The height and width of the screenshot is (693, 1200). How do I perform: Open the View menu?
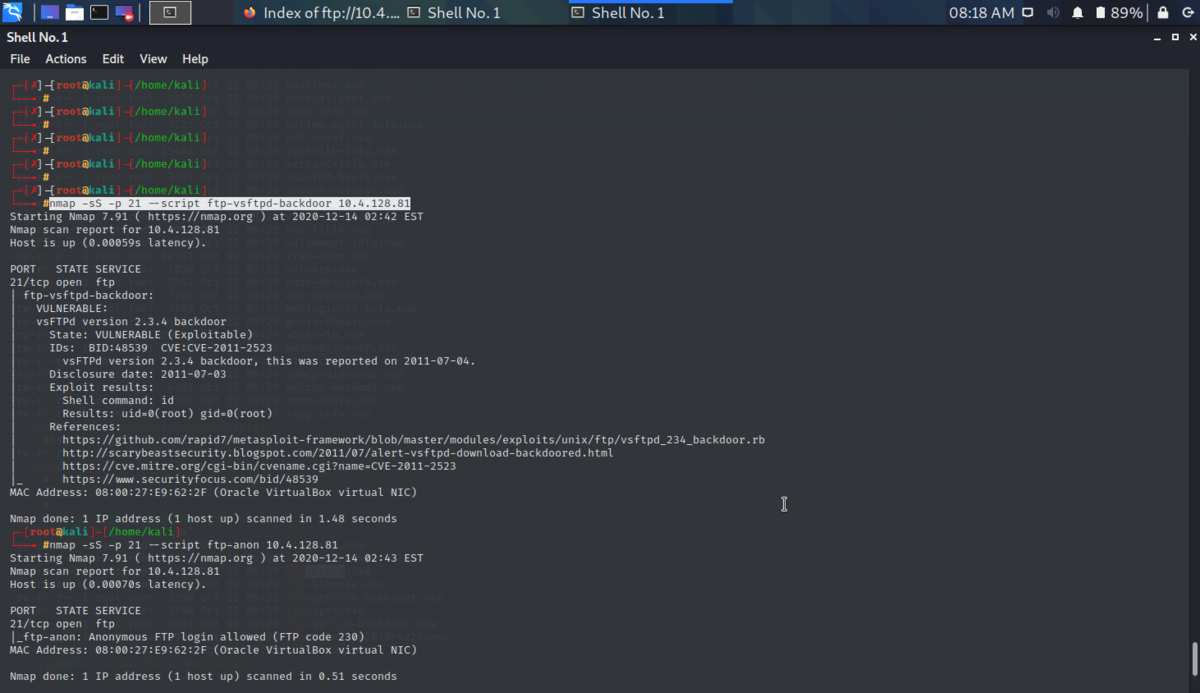pos(153,59)
